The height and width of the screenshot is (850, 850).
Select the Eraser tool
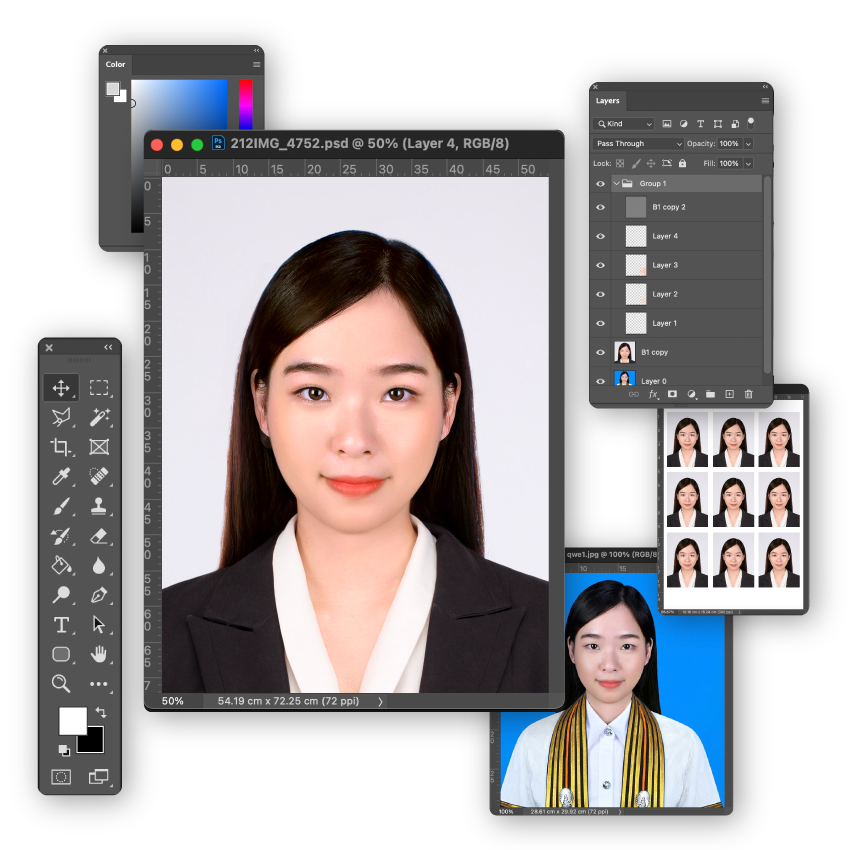(99, 536)
